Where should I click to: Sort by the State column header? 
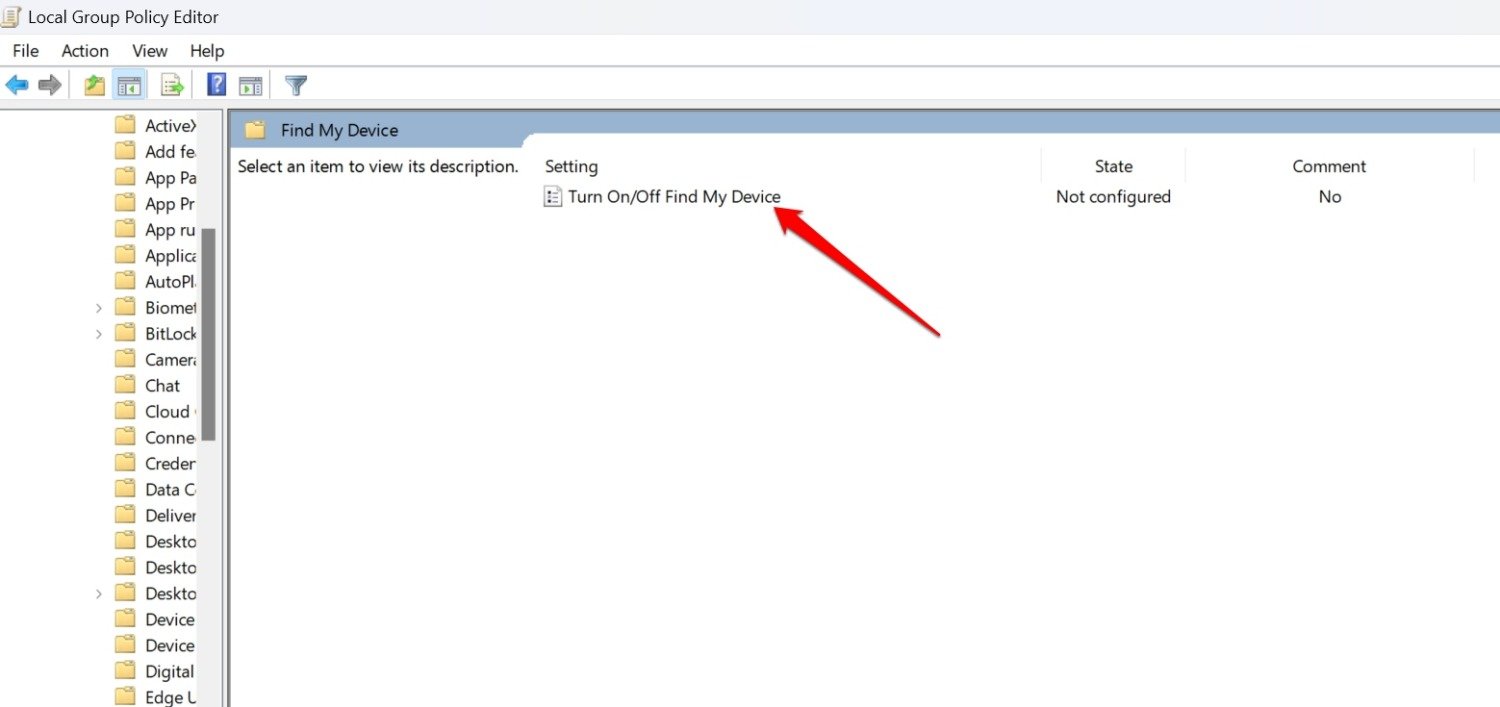(1113, 167)
